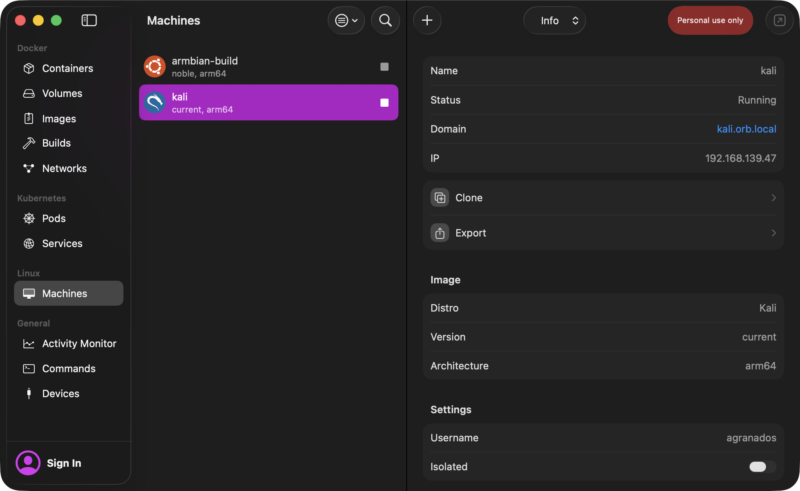800x491 pixels.
Task: Click the Username value agranados
Action: [x=751, y=437]
